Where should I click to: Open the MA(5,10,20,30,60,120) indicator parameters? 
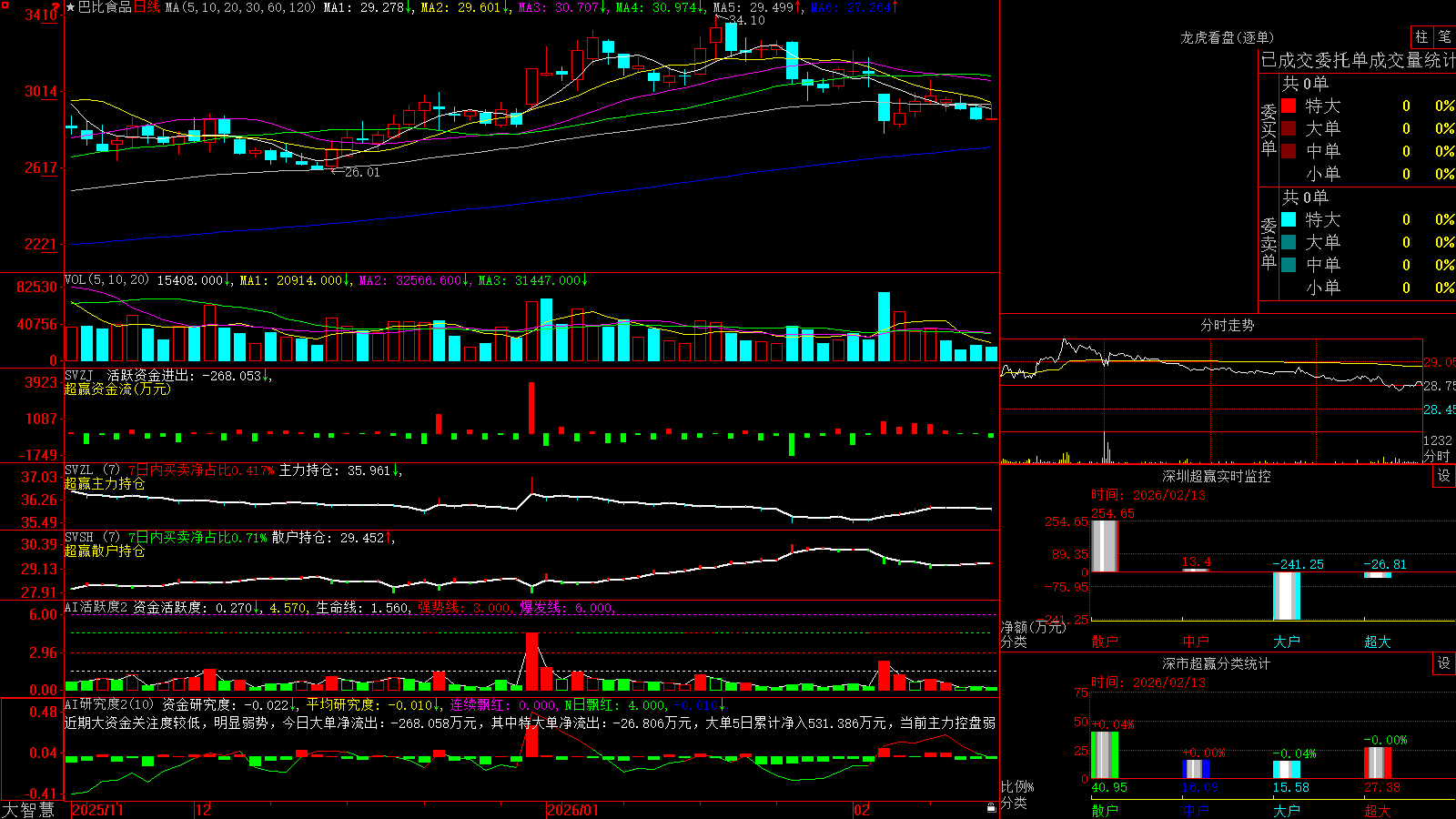[240, 7]
